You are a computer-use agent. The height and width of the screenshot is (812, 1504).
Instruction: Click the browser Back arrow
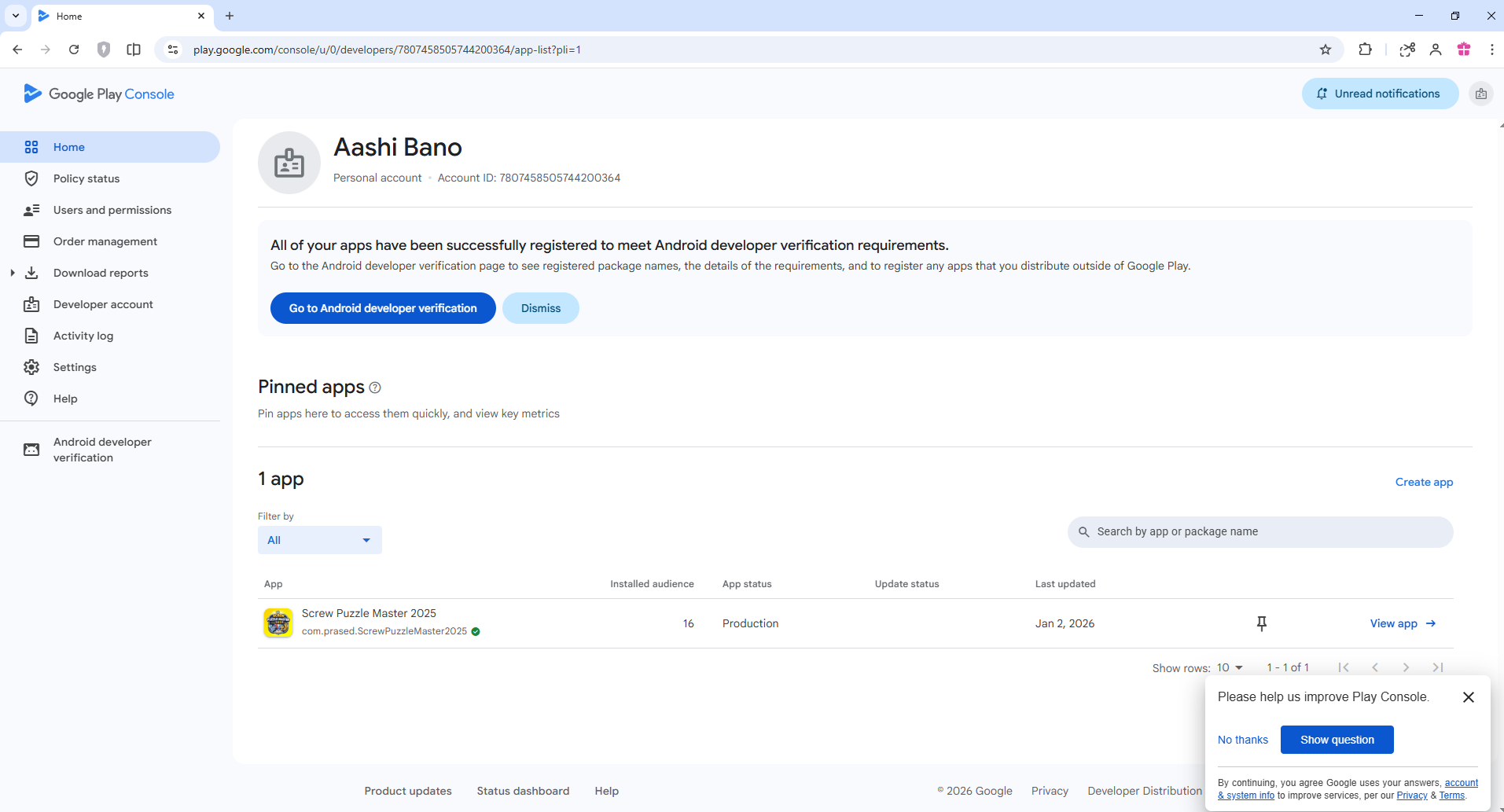point(17,50)
